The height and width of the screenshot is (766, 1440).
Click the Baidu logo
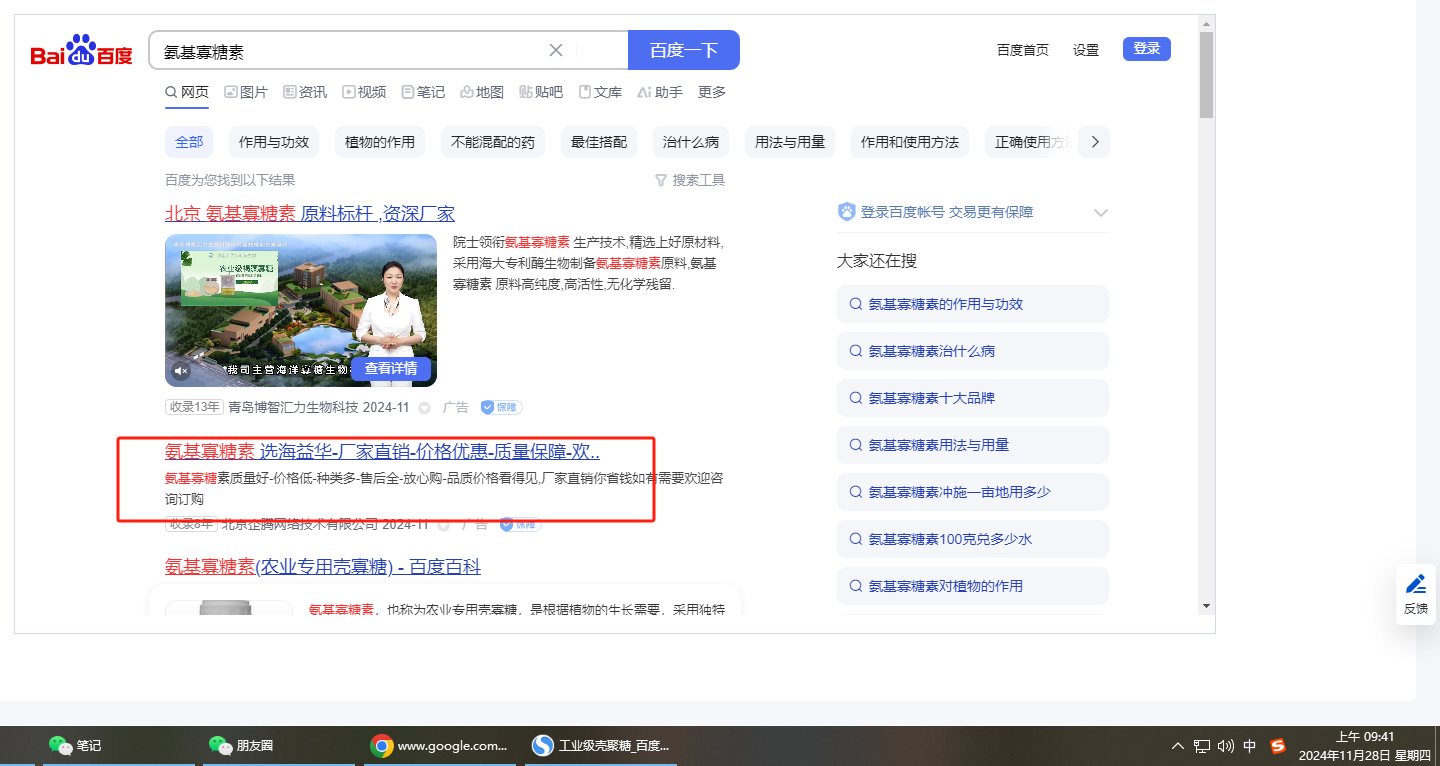click(x=81, y=51)
